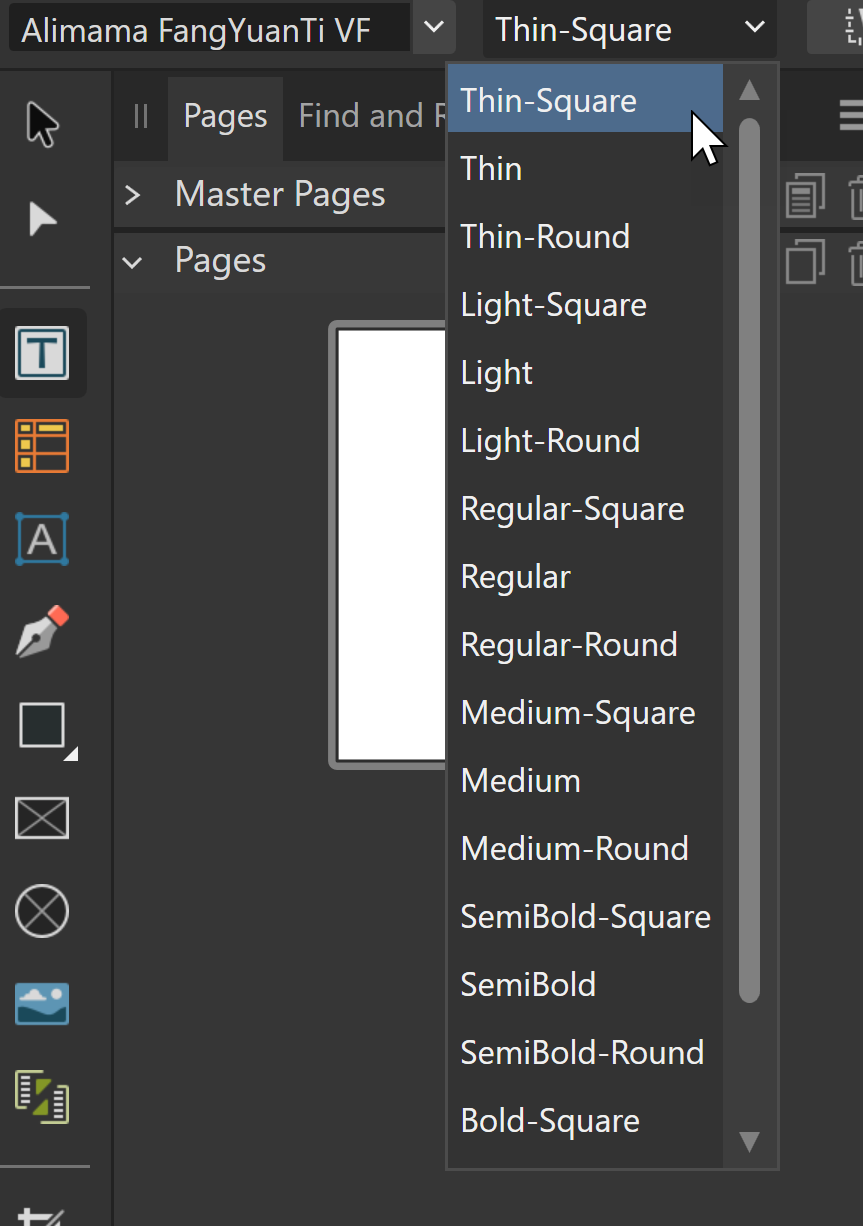
Task: Select the SemiBold-Square font style
Action: click(585, 916)
